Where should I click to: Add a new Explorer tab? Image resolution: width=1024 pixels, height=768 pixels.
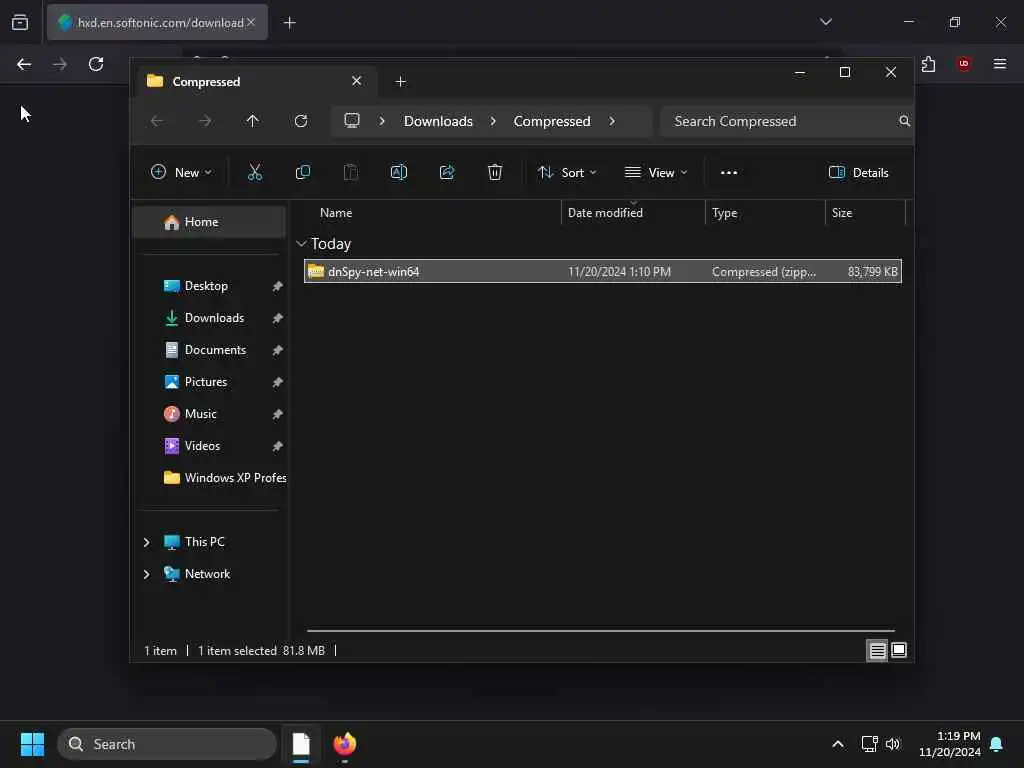click(400, 82)
